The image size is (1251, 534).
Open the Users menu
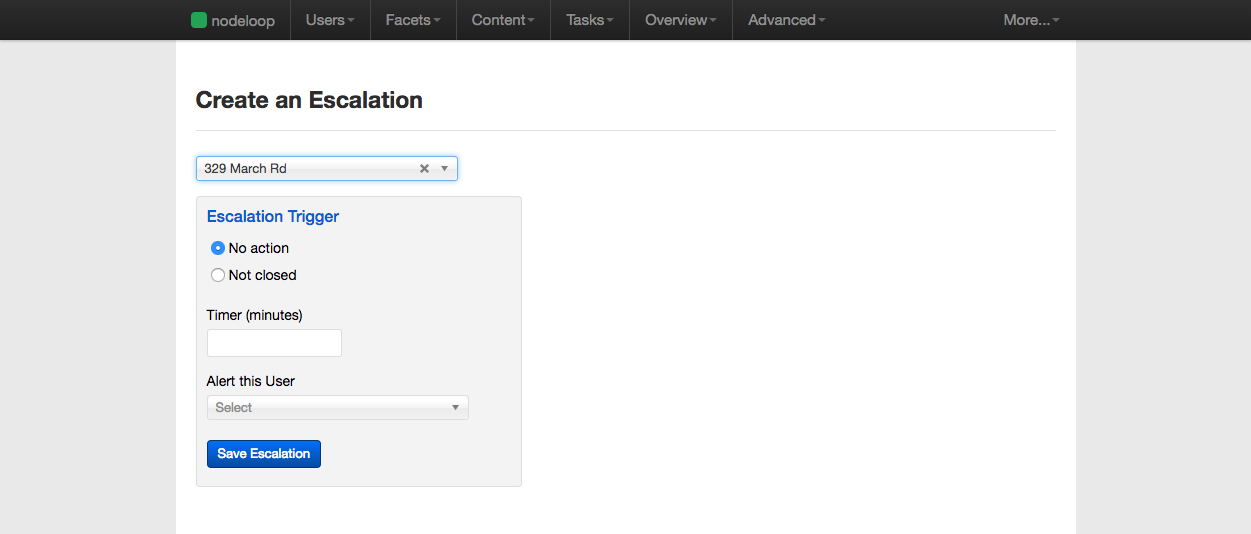[x=330, y=20]
